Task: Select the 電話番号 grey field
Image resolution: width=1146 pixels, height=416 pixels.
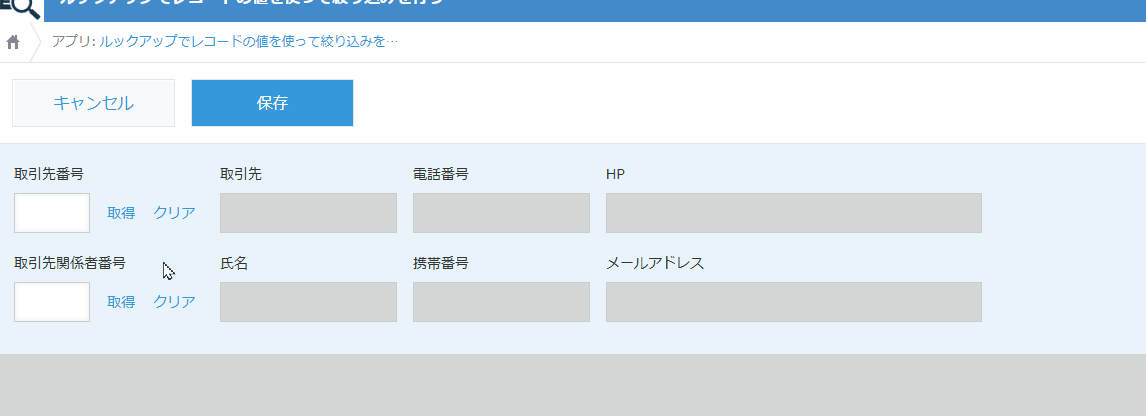Action: 501,213
